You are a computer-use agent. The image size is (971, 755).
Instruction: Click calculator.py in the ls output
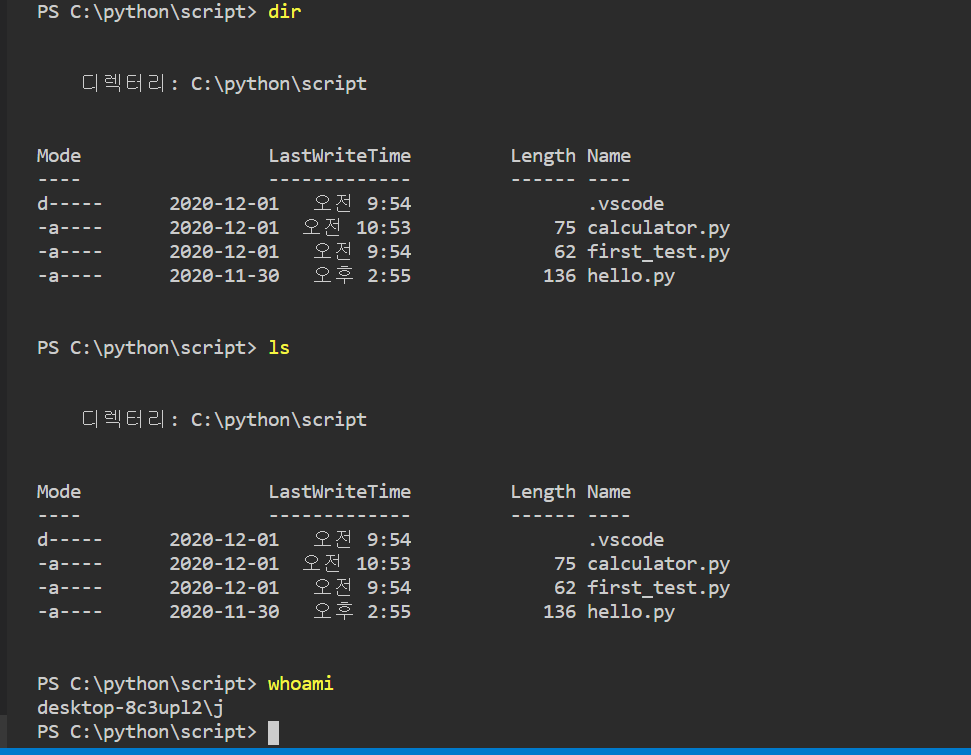point(658,564)
